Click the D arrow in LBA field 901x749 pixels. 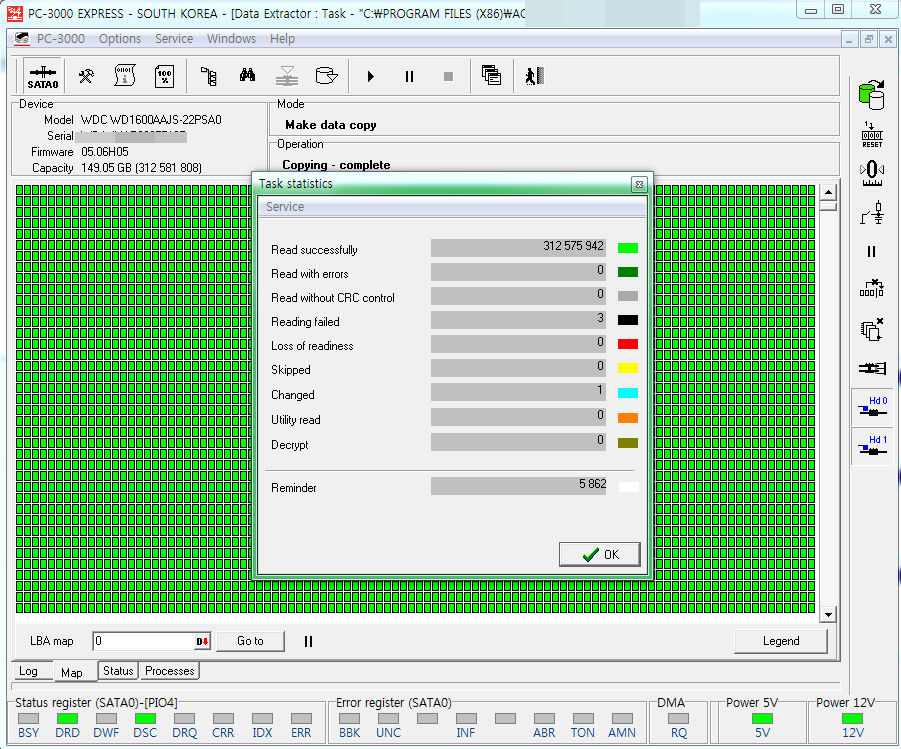[202, 642]
